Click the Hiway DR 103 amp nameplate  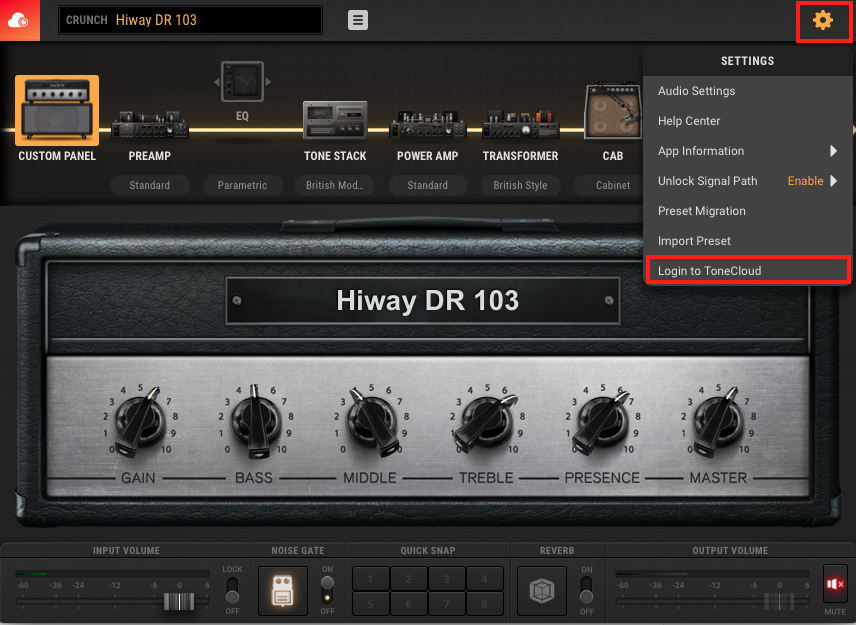point(423,301)
